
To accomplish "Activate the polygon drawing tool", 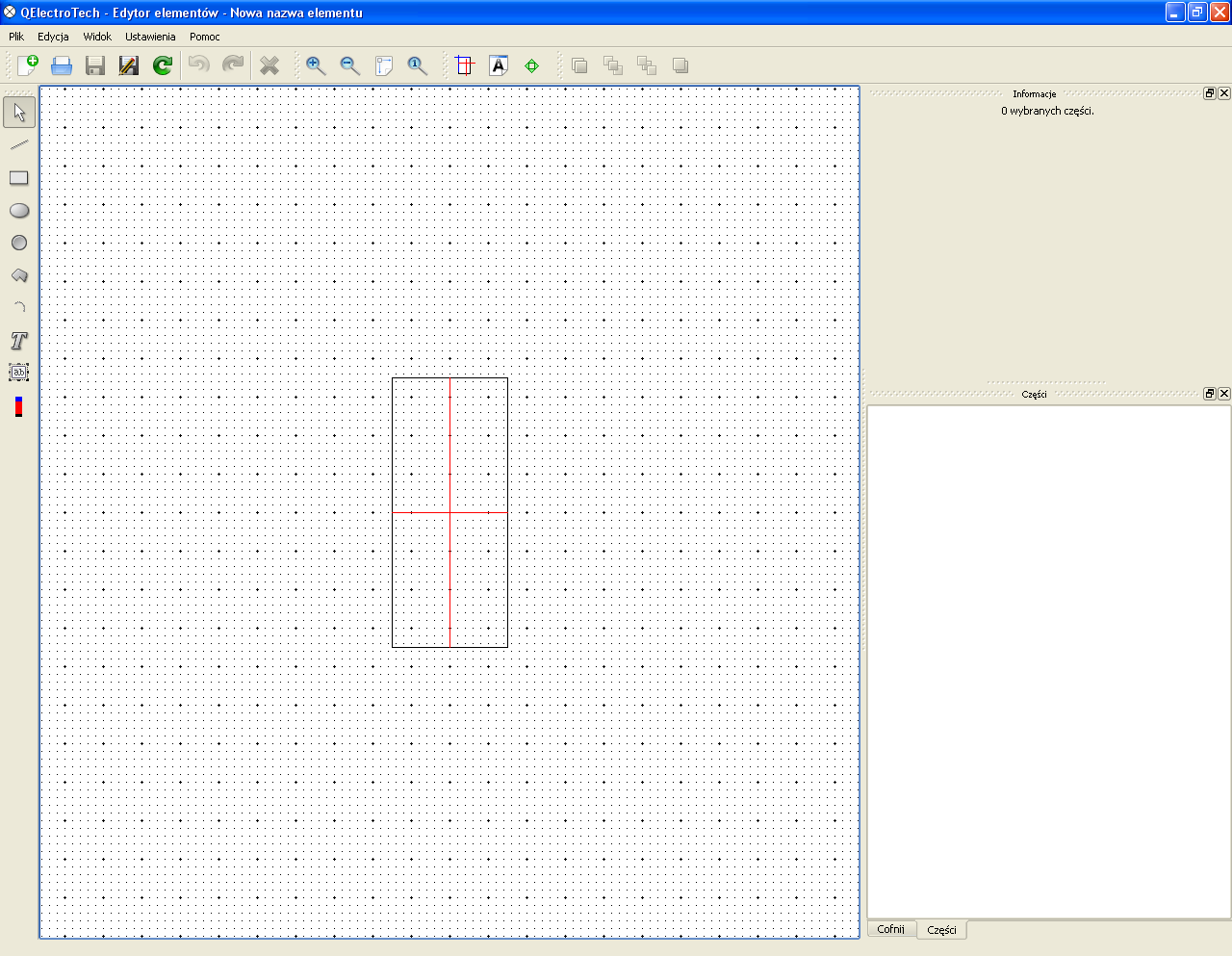I will coord(19,275).
